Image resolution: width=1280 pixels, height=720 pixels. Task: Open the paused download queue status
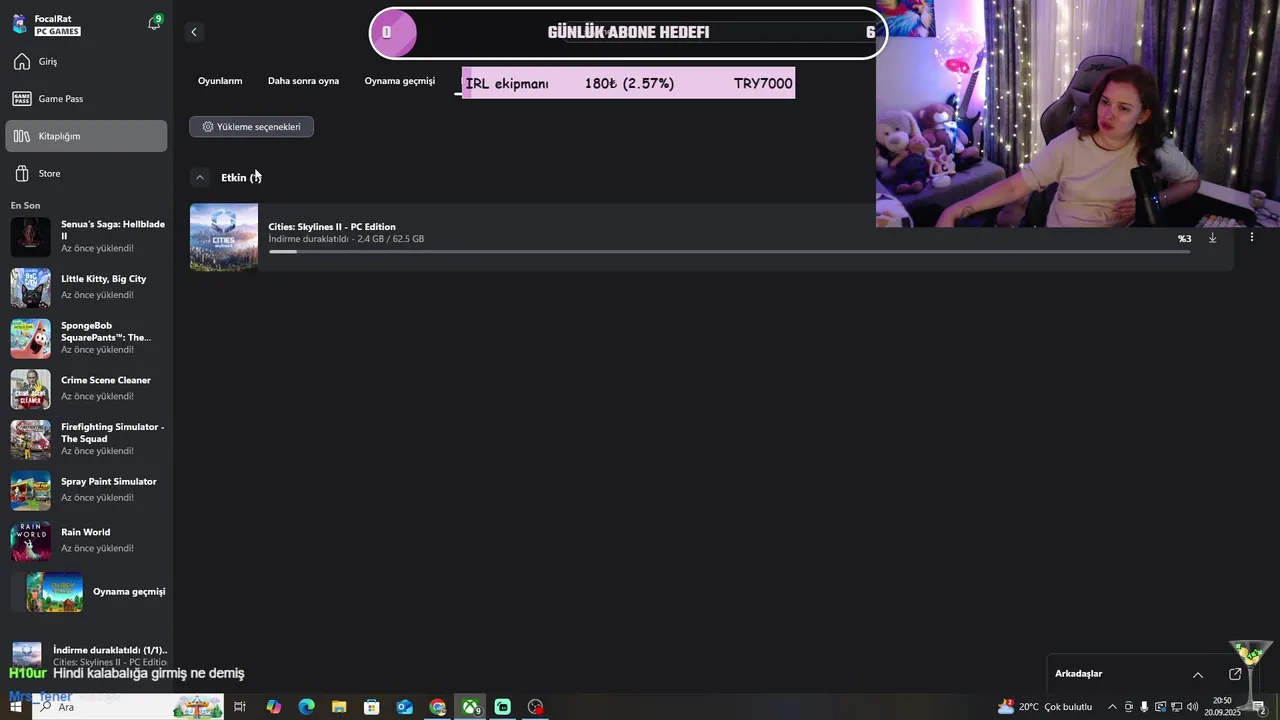click(87, 655)
